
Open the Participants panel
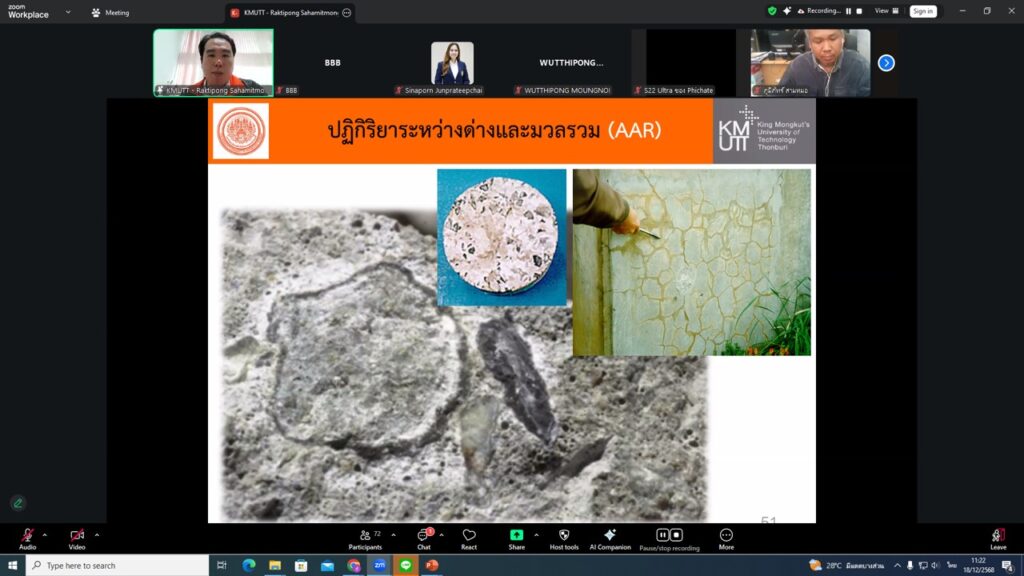(365, 536)
